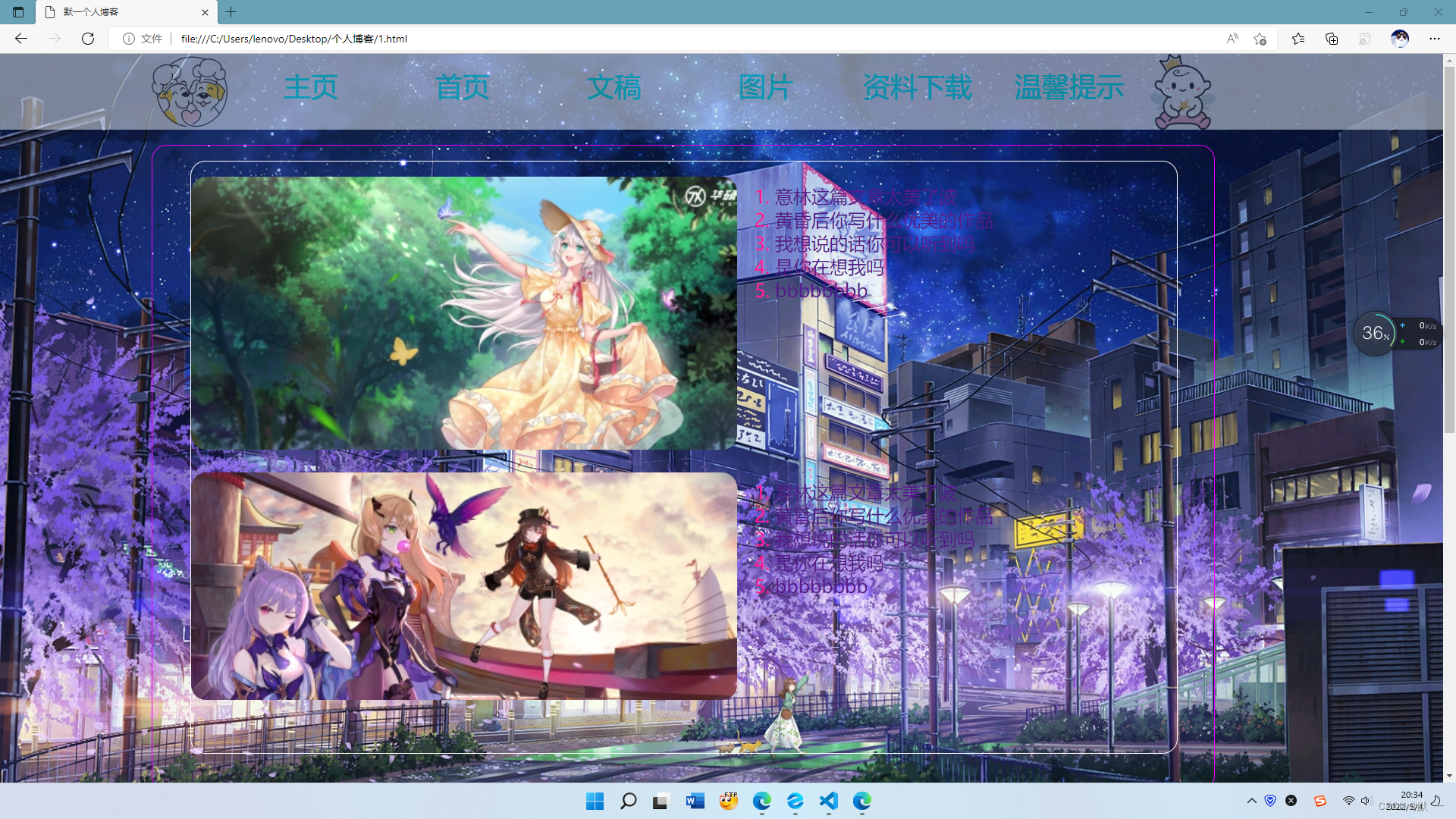Open the Collections icon
1456x819 pixels.
[x=1332, y=39]
